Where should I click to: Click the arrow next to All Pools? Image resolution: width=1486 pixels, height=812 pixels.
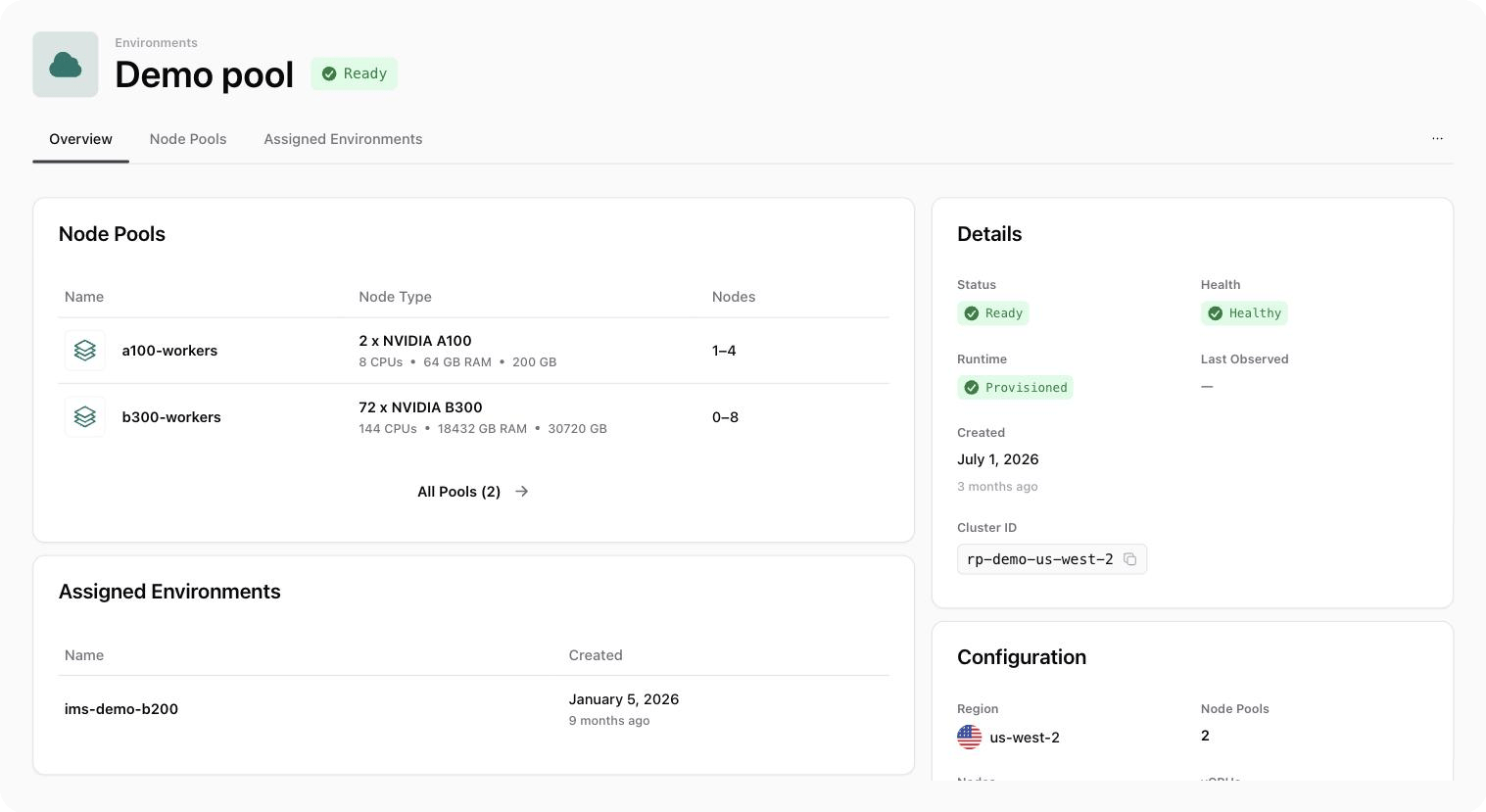pyautogui.click(x=522, y=492)
